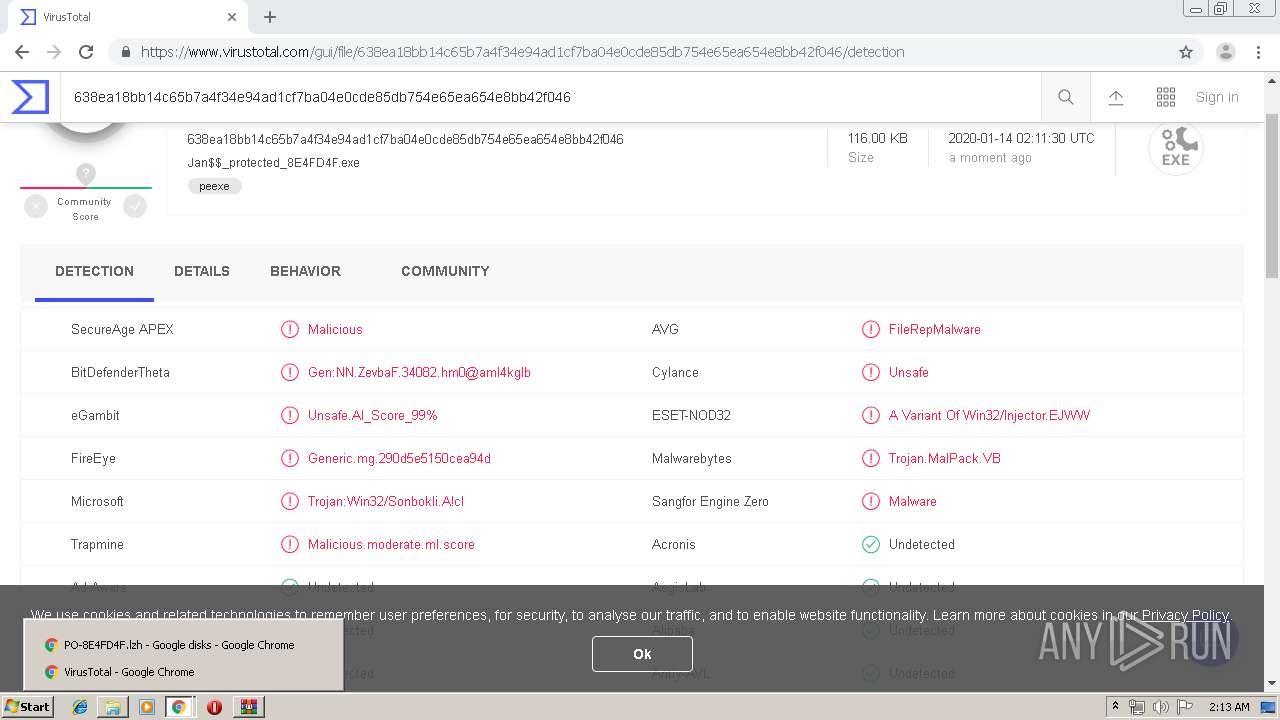Click Acronis Undetected check icon

coord(871,544)
